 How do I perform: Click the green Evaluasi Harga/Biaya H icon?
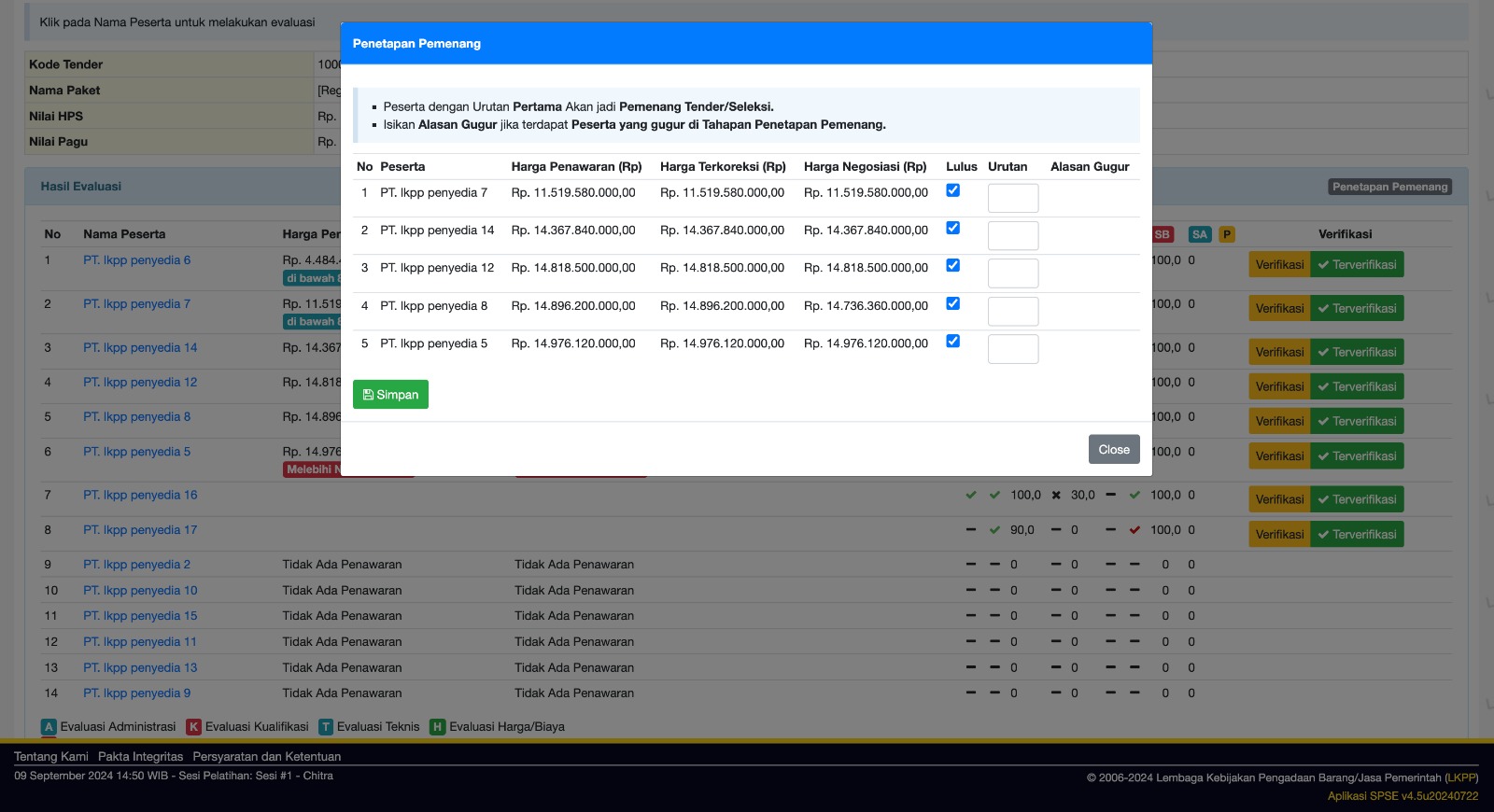pyautogui.click(x=437, y=727)
